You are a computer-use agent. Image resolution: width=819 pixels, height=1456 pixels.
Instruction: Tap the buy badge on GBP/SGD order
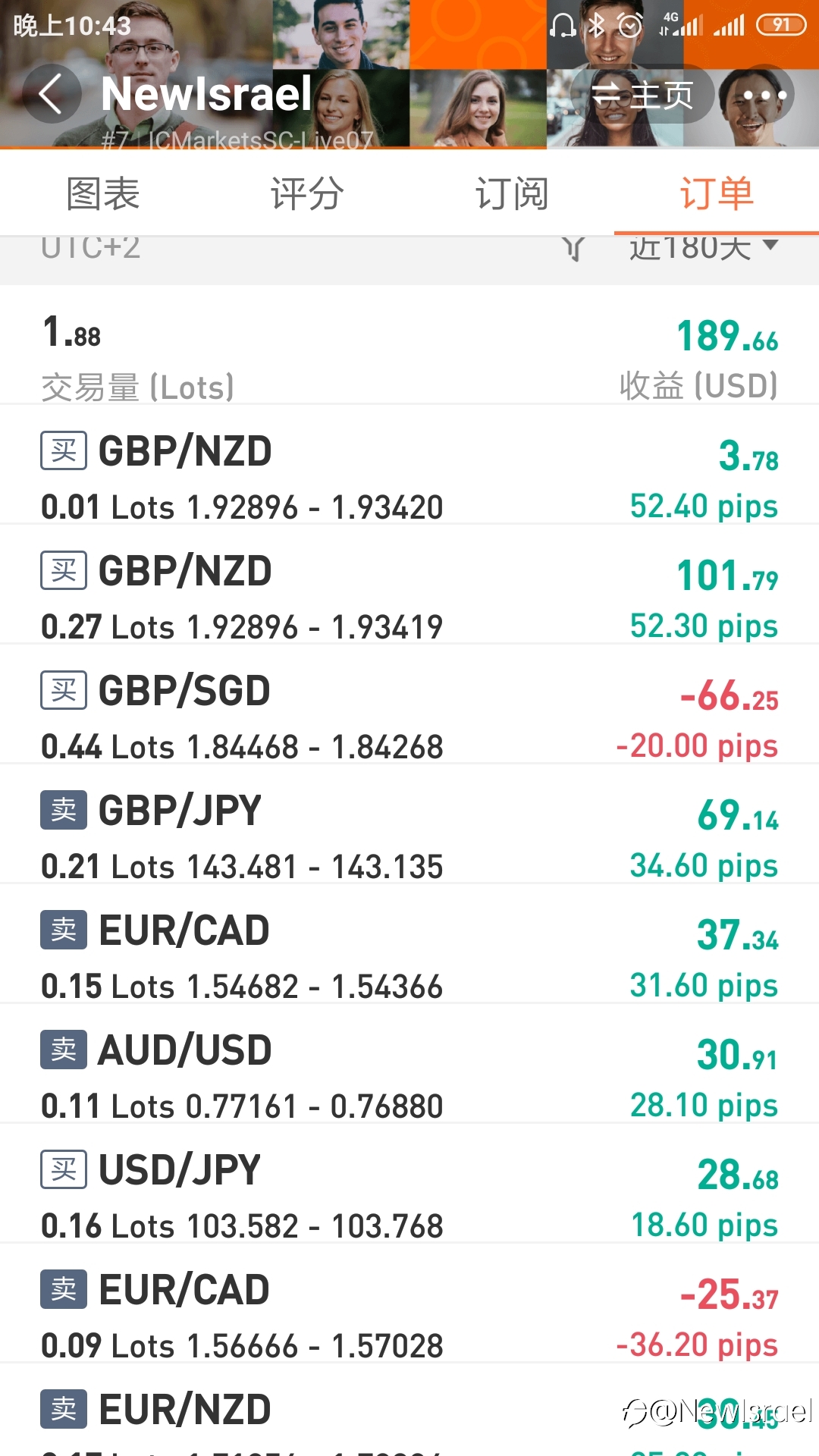(x=64, y=690)
